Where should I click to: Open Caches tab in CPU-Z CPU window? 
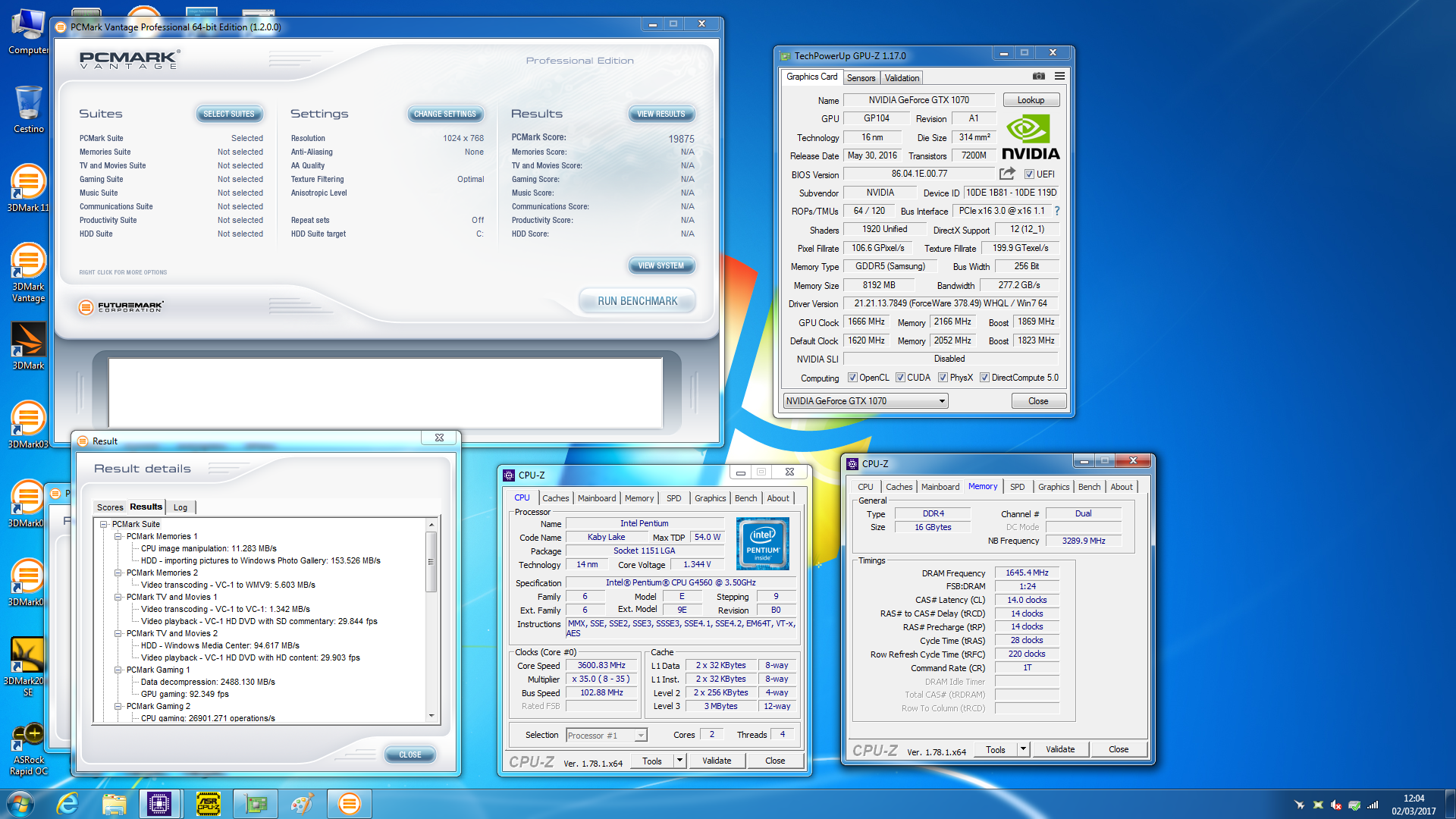(555, 498)
